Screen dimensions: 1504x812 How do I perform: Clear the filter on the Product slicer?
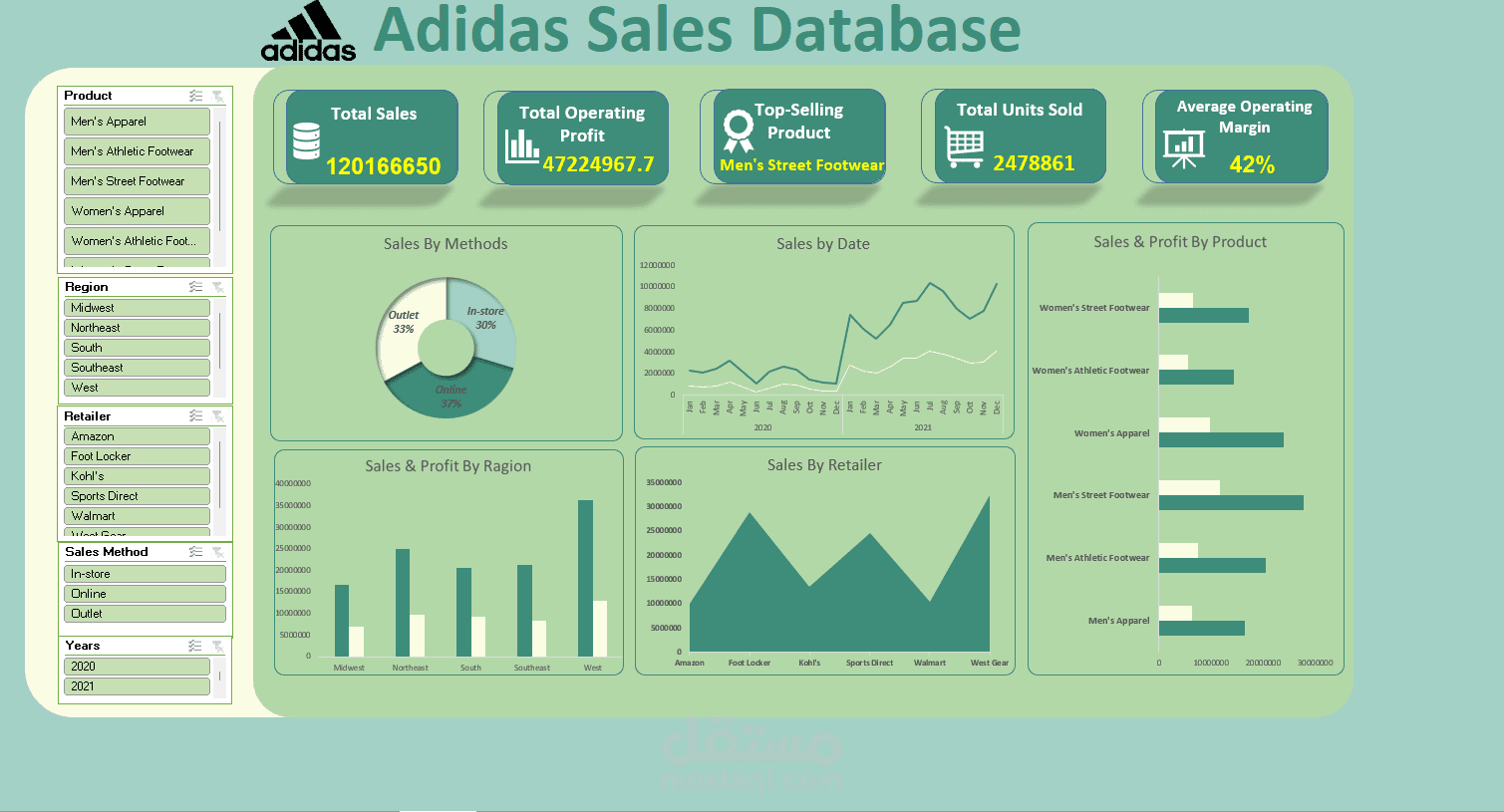(x=217, y=96)
